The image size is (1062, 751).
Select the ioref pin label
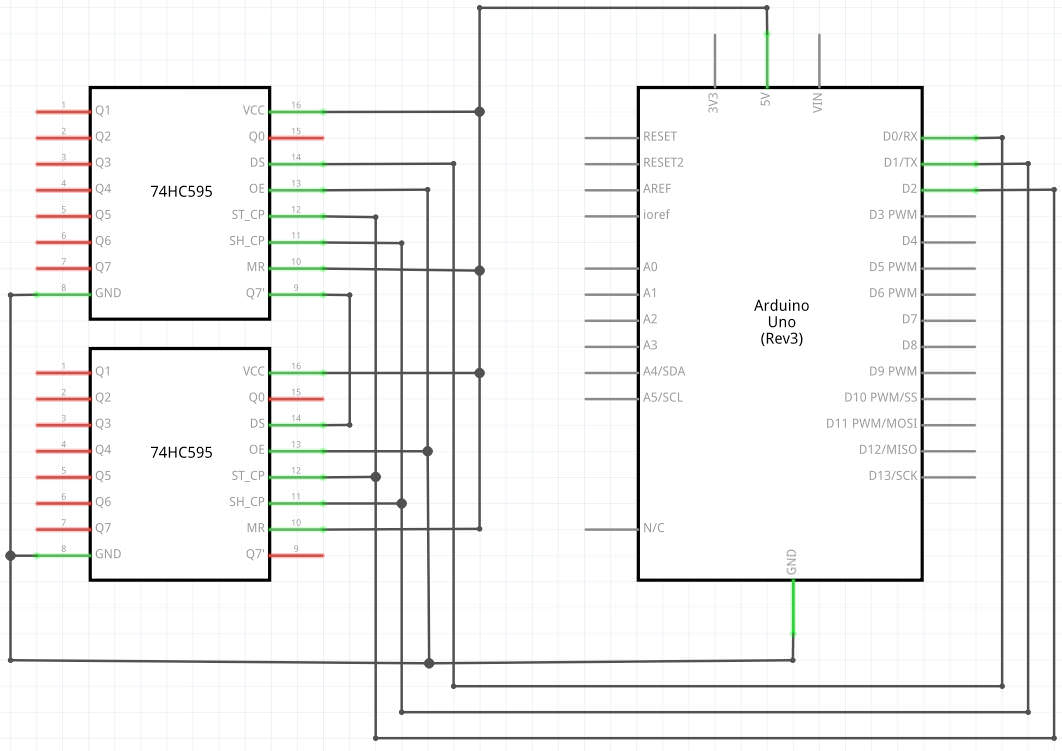[656, 215]
